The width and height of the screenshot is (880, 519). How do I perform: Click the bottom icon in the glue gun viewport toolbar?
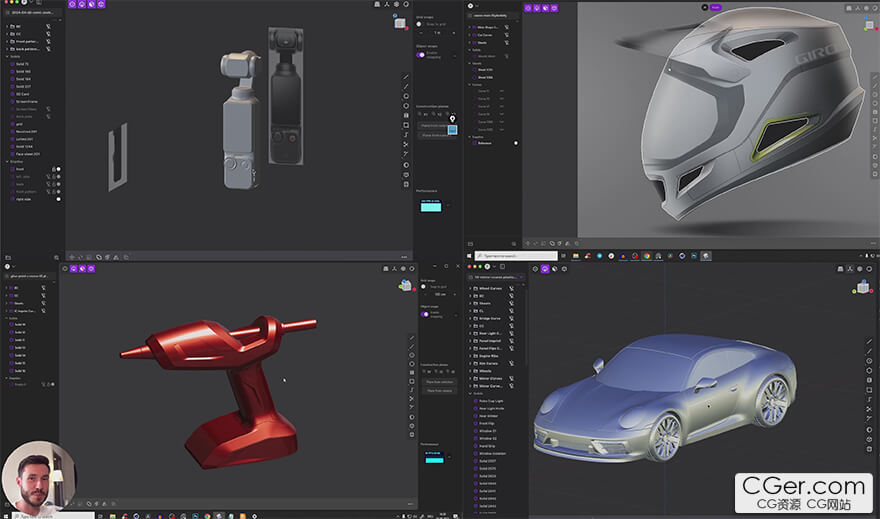[x=411, y=434]
